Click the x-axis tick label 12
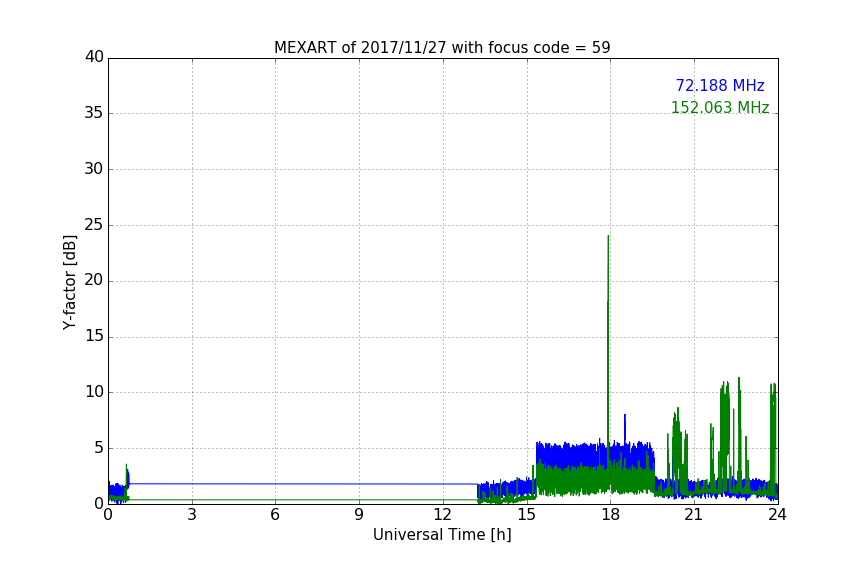This screenshot has width=864, height=576. [443, 515]
